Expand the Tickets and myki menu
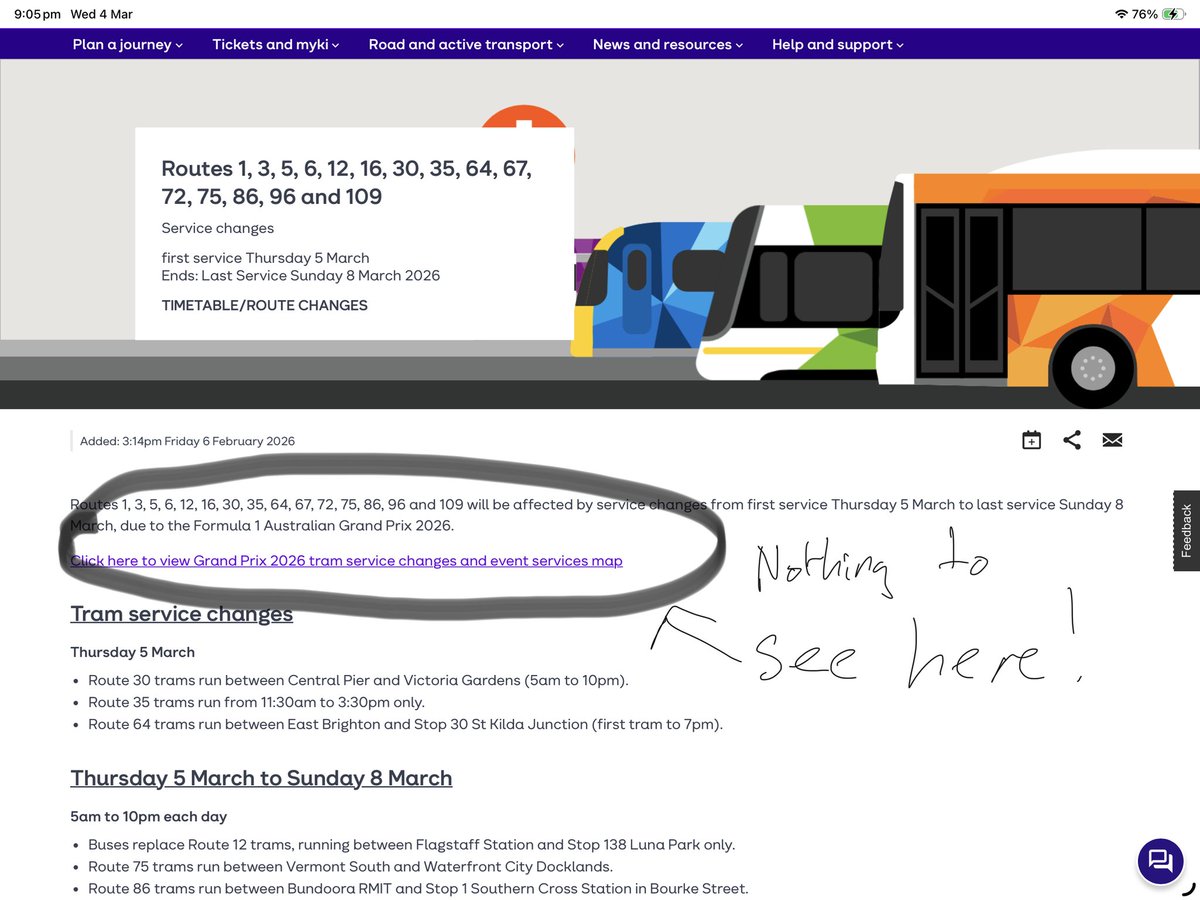This screenshot has height=900, width=1200. click(276, 44)
